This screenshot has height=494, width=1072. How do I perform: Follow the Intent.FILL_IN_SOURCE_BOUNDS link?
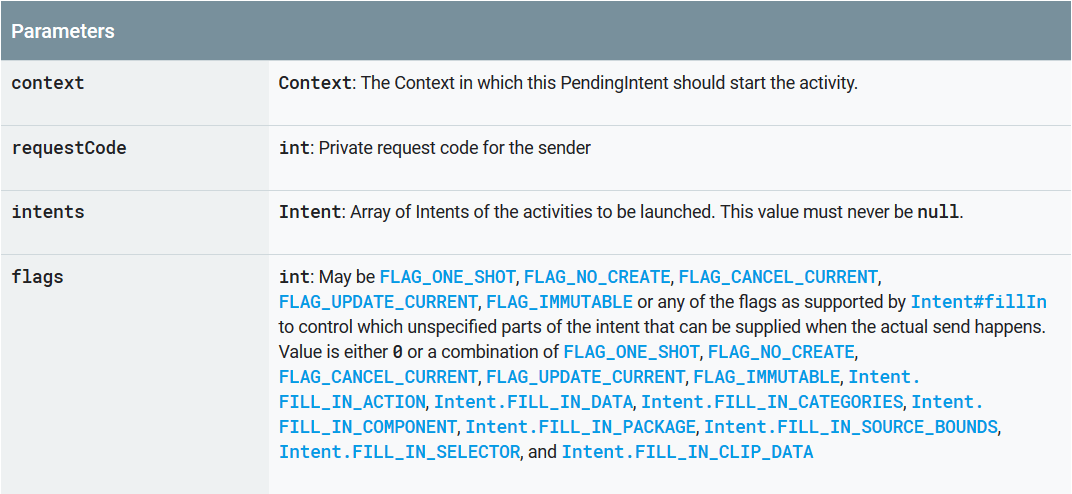coord(851,427)
